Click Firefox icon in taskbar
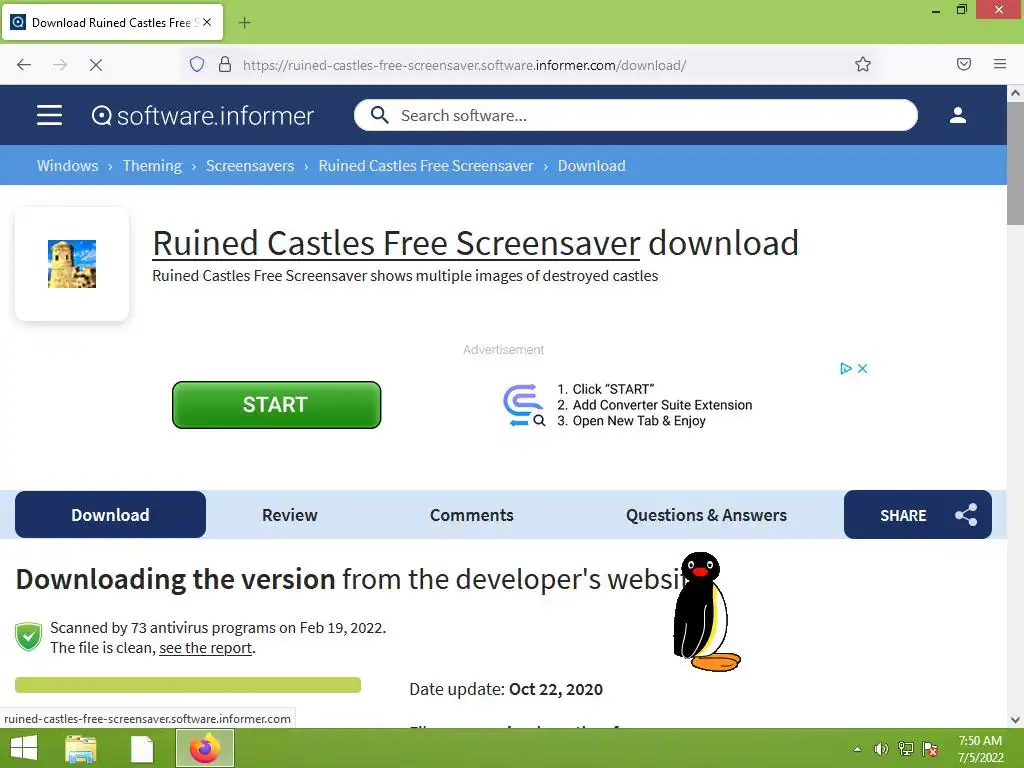This screenshot has height=768, width=1024. click(204, 748)
